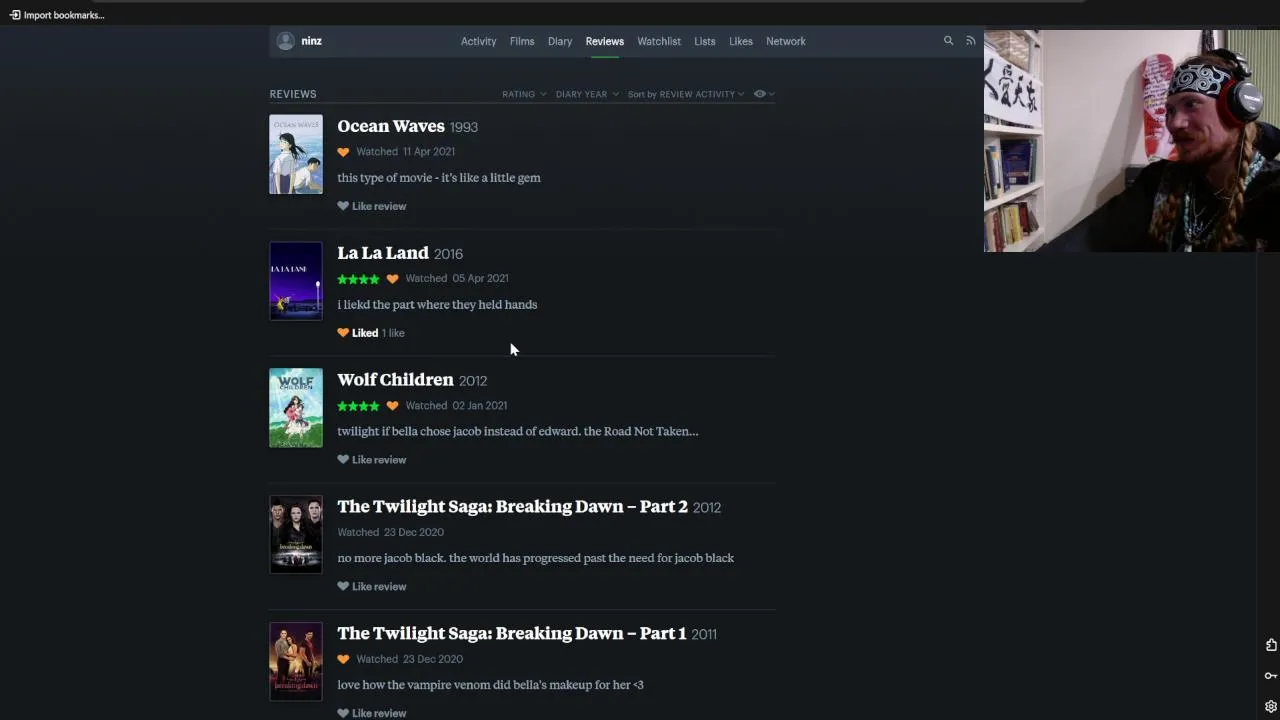
Task: Click the orange heart beside Wolf Children rating
Action: tap(392, 406)
